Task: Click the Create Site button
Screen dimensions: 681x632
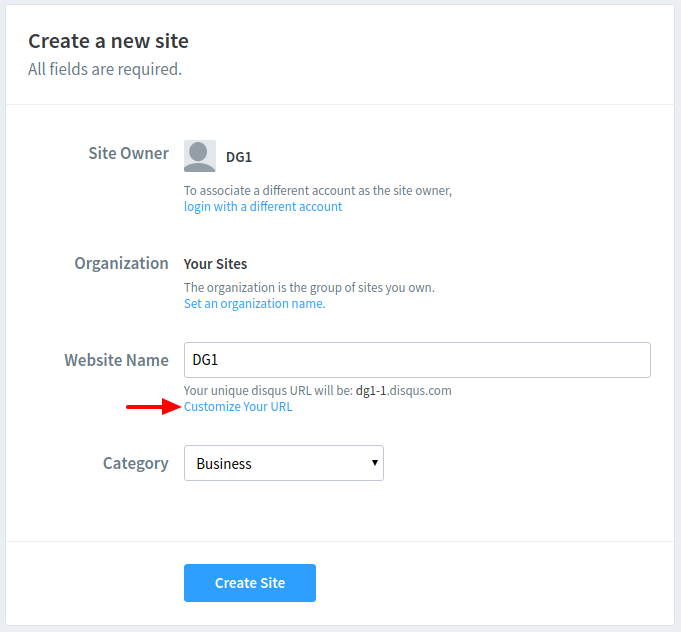Action: click(250, 583)
